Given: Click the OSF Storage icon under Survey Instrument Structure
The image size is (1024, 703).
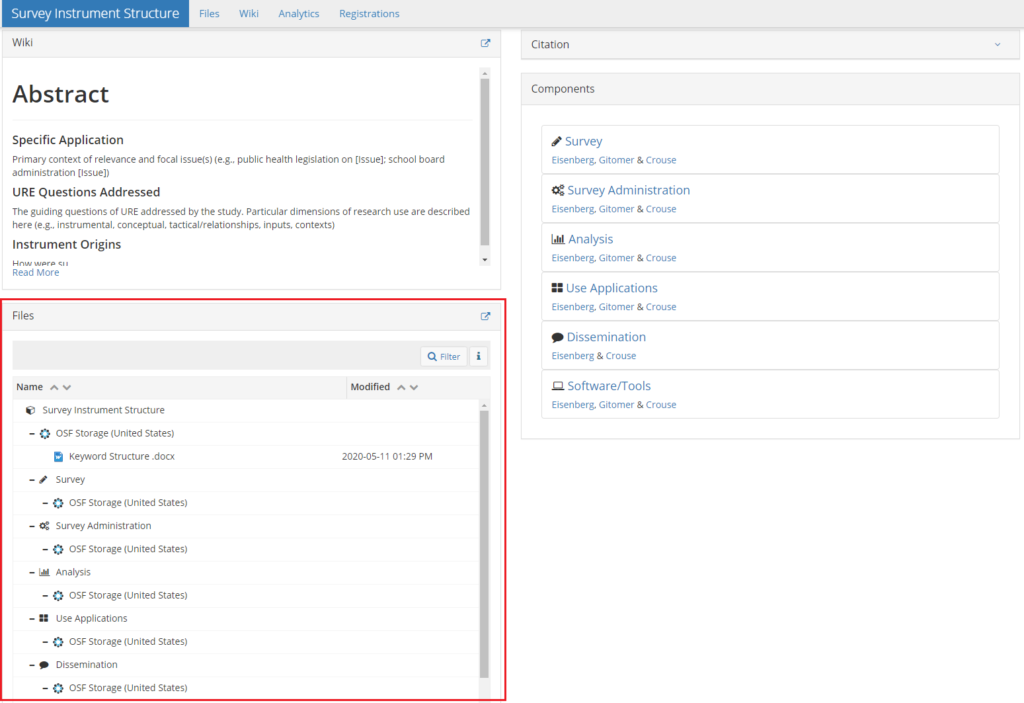Looking at the screenshot, I should click(x=45, y=434).
